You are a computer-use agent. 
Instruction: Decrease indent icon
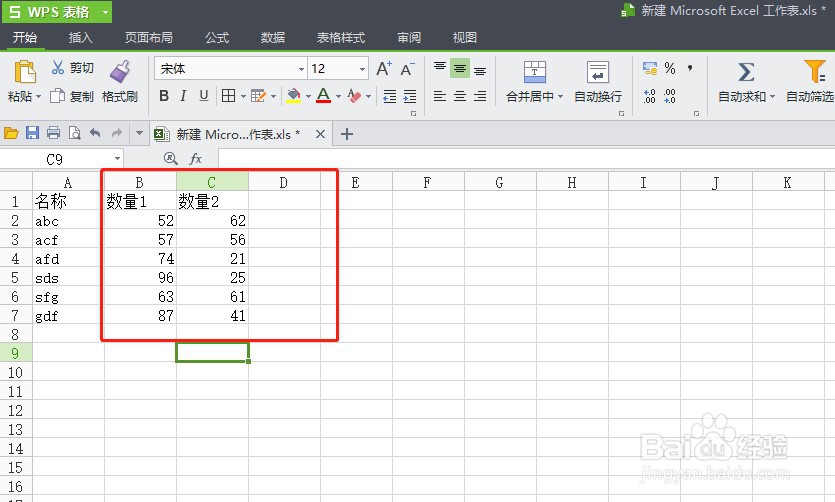[390, 96]
